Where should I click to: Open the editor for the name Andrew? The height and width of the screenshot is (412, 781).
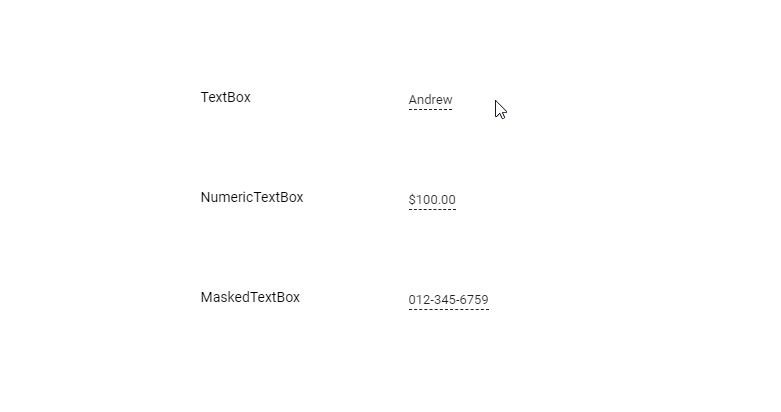[x=430, y=100]
